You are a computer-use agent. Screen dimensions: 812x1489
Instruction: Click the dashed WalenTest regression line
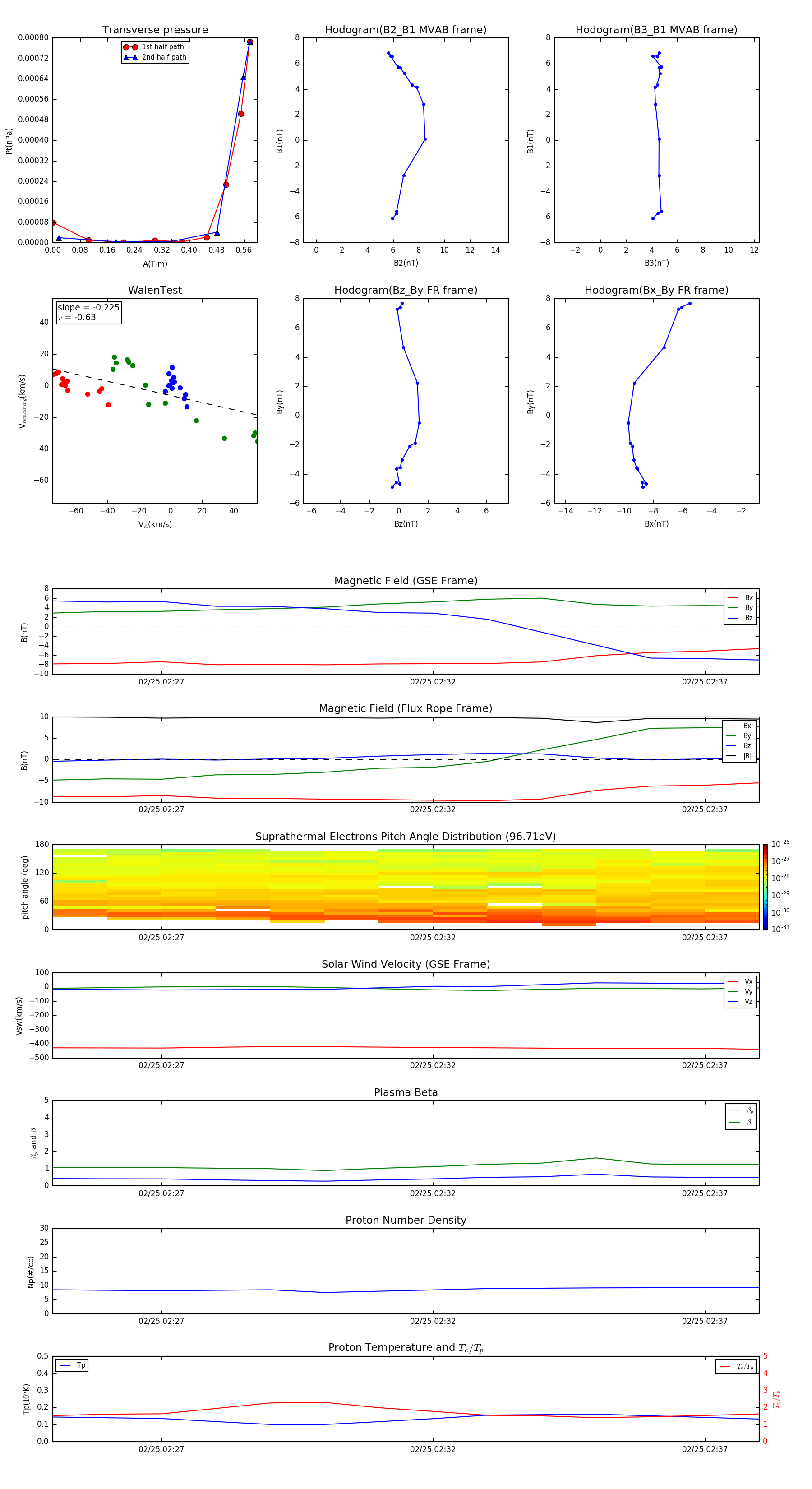pyautogui.click(x=155, y=392)
